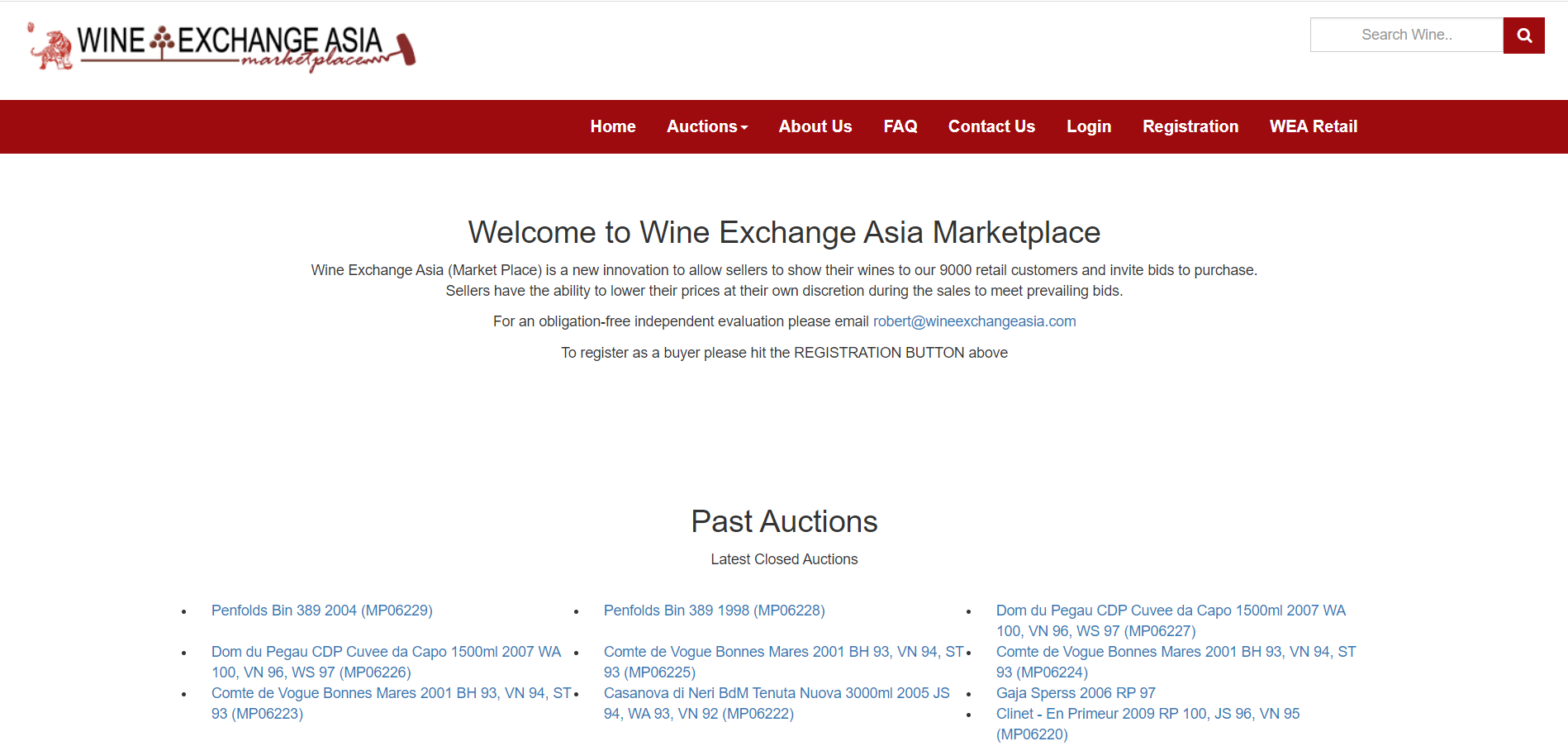Click the Wine Exchange Asia marketplace logo
1568x746 pixels.
point(221,46)
